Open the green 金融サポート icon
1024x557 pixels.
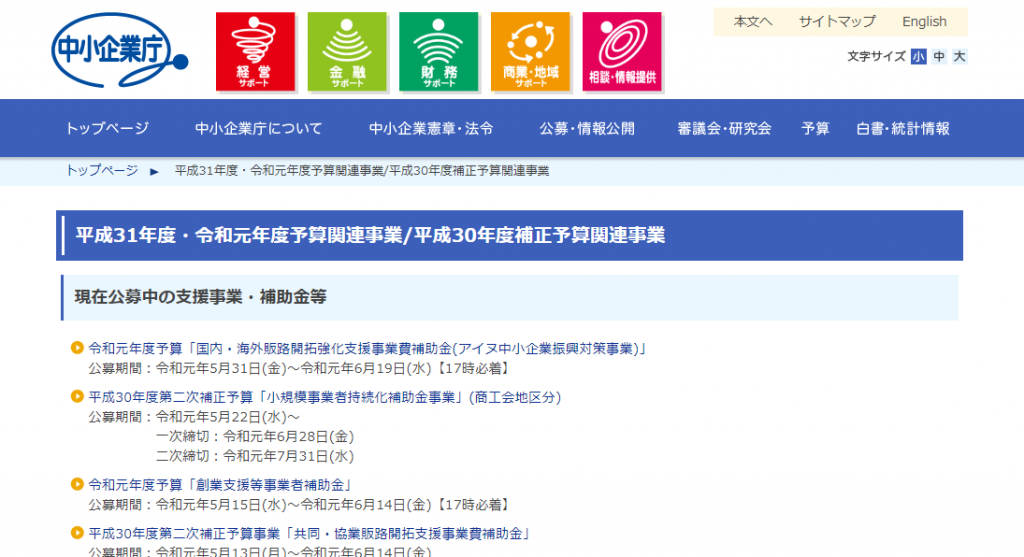tap(347, 51)
